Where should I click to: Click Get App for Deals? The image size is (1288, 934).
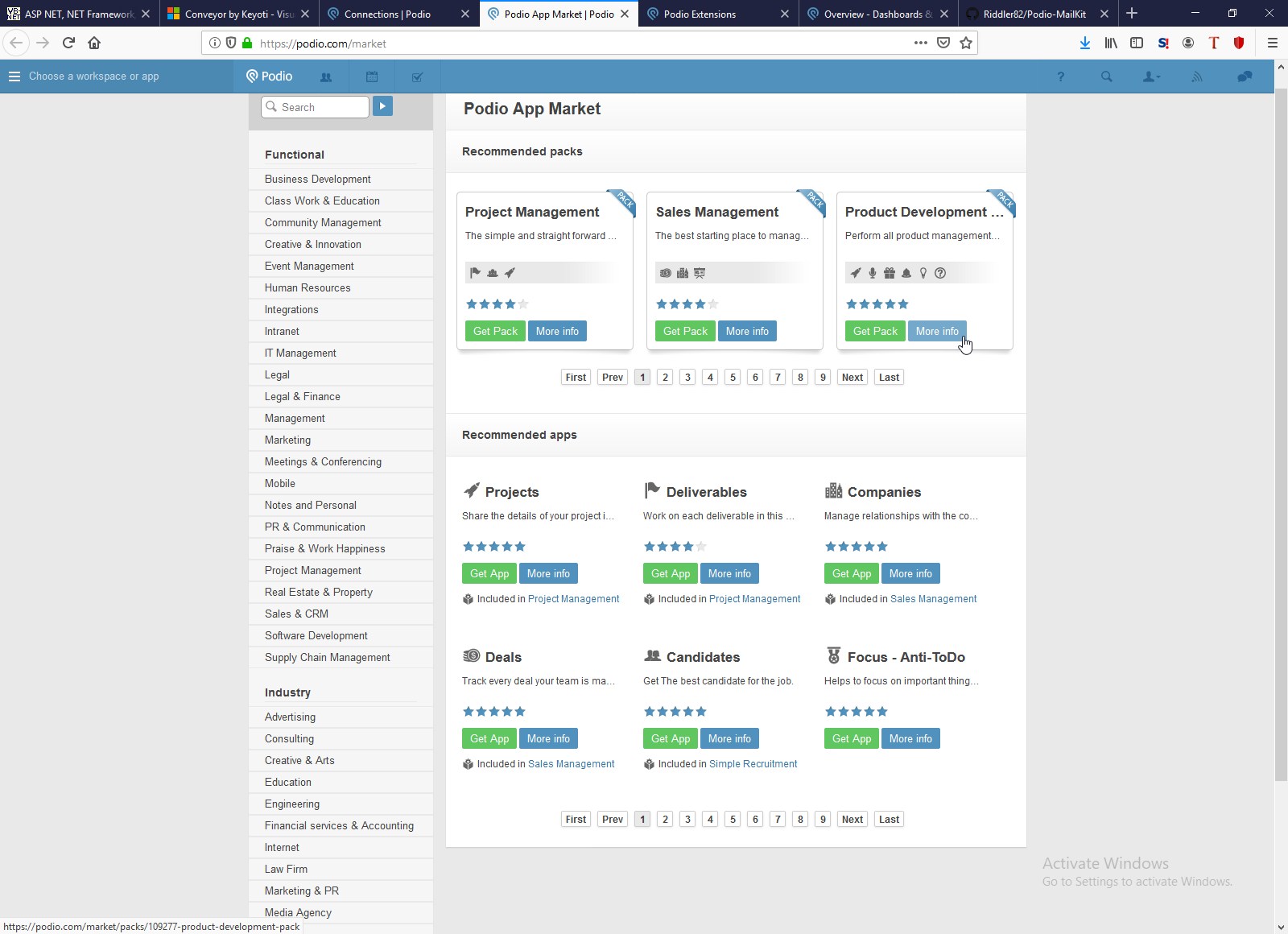489,738
